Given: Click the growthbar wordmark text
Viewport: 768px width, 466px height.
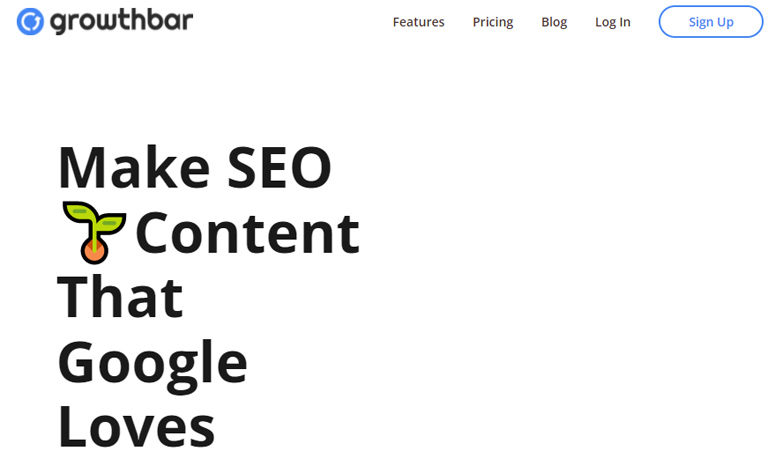Looking at the screenshot, I should (x=121, y=21).
